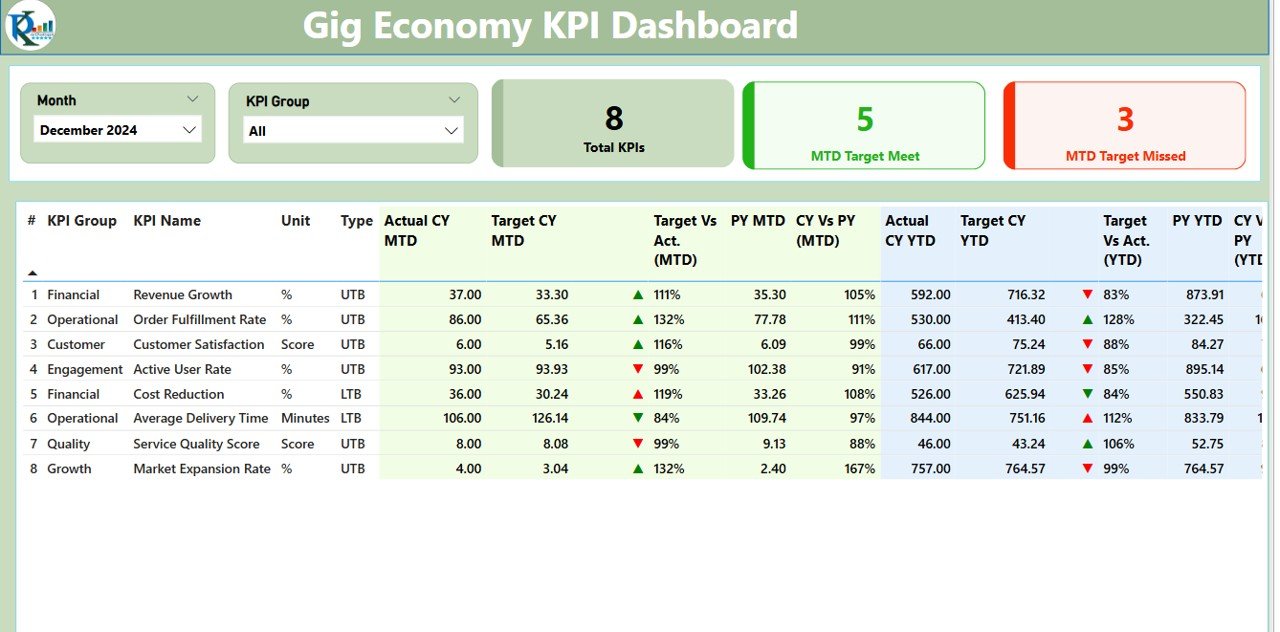Click green down arrow in Cost Reduction YTD
Screen dimensions: 1280x632
[x=1087, y=394]
